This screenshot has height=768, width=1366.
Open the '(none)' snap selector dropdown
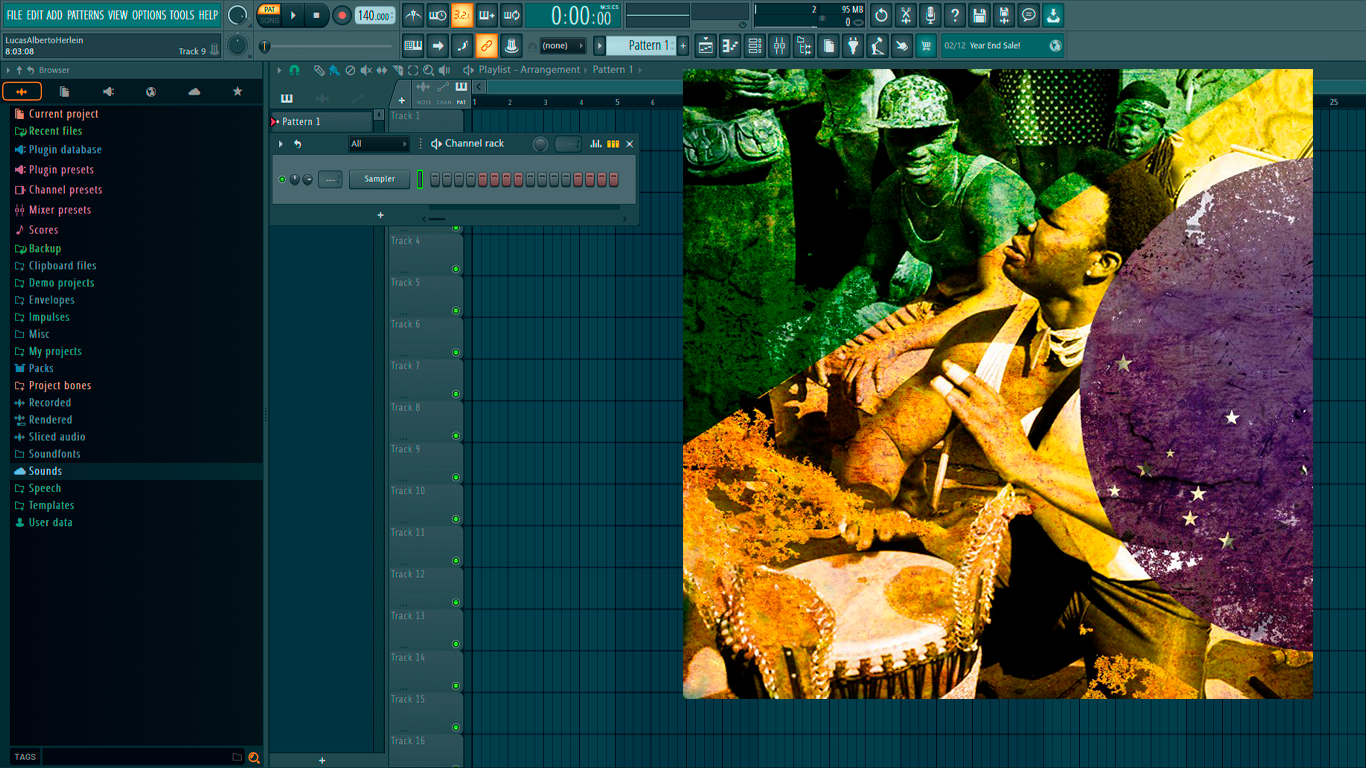click(563, 45)
